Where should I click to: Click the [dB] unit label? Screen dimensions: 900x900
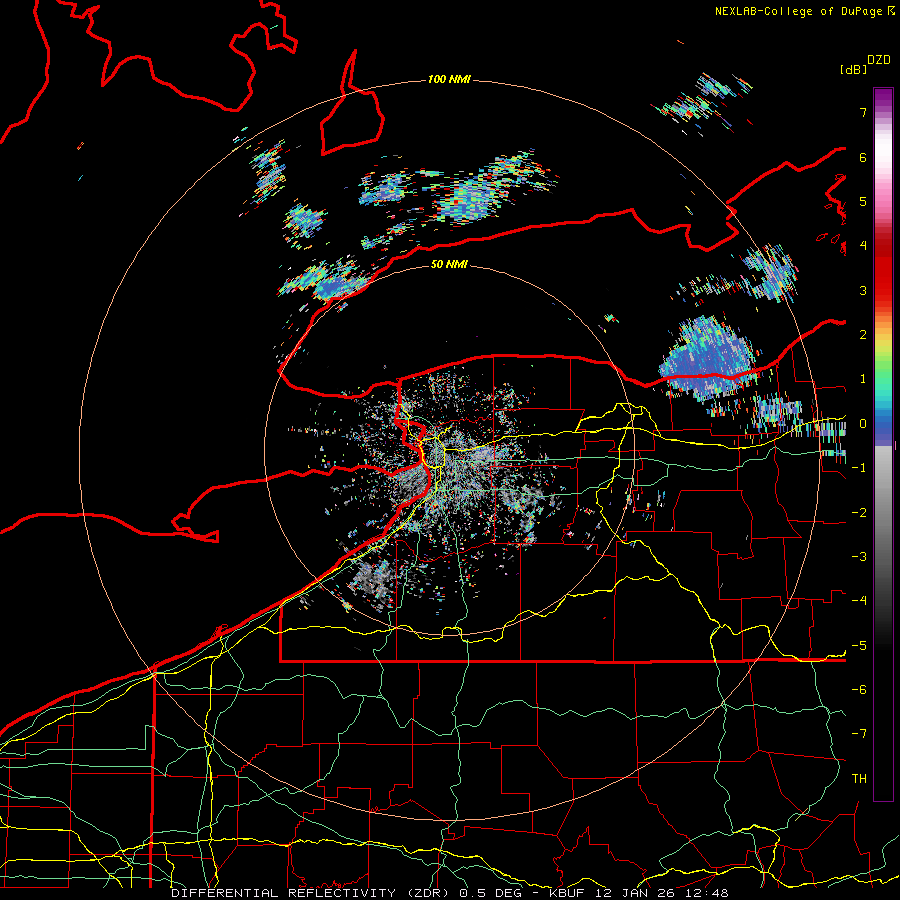[x=854, y=69]
